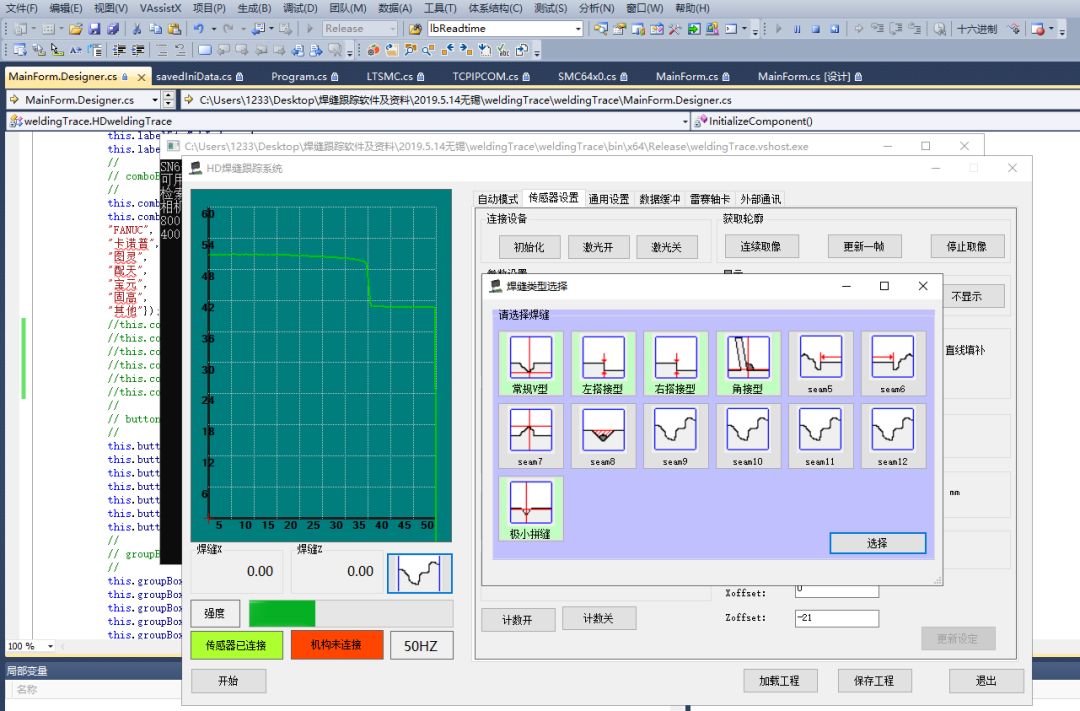Click the Zoffset input field
The width and height of the screenshot is (1080, 711).
click(x=836, y=618)
